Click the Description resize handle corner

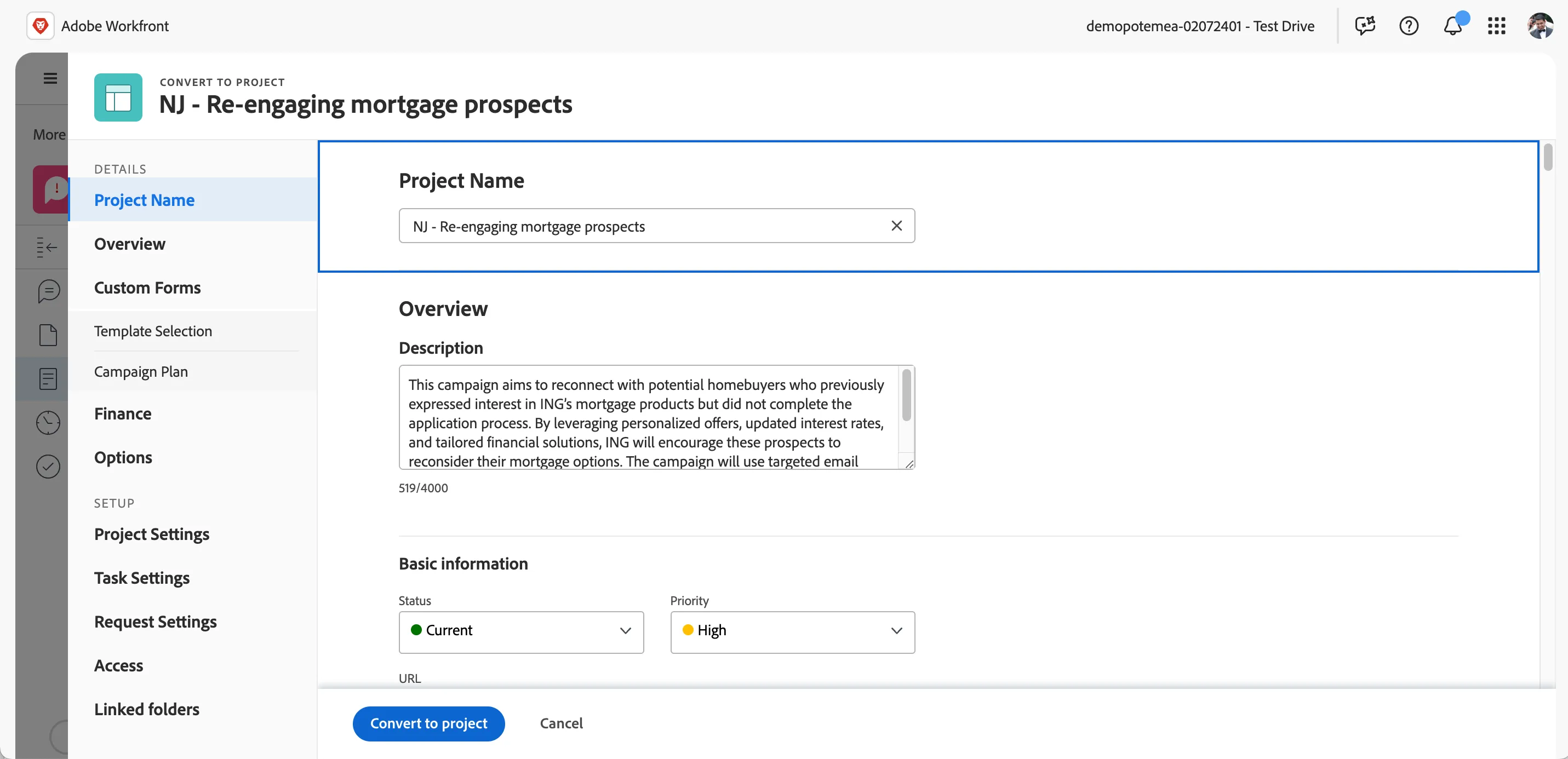(x=909, y=464)
